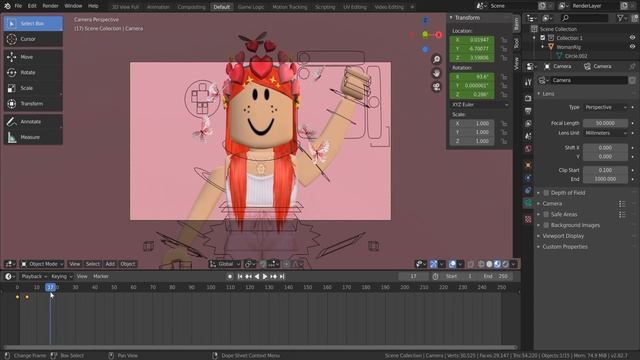Click the Blender logo icon

point(7,6)
